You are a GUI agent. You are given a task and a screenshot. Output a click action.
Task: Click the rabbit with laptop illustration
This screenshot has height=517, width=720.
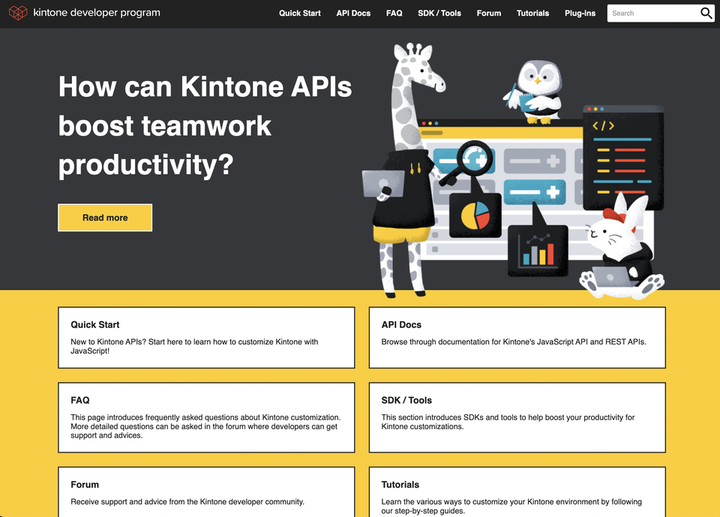(x=622, y=248)
